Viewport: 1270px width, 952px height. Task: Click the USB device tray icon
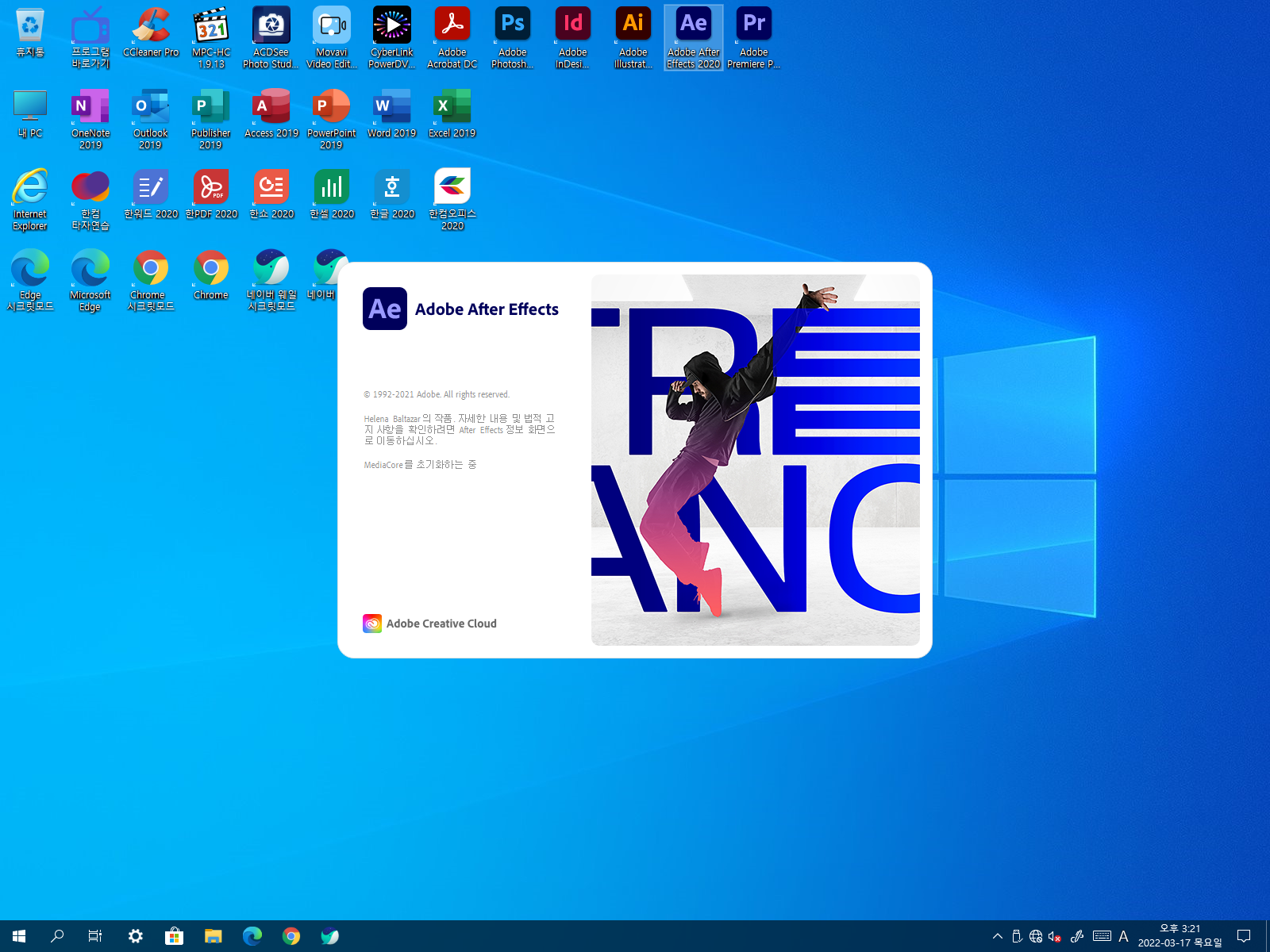tap(1017, 936)
